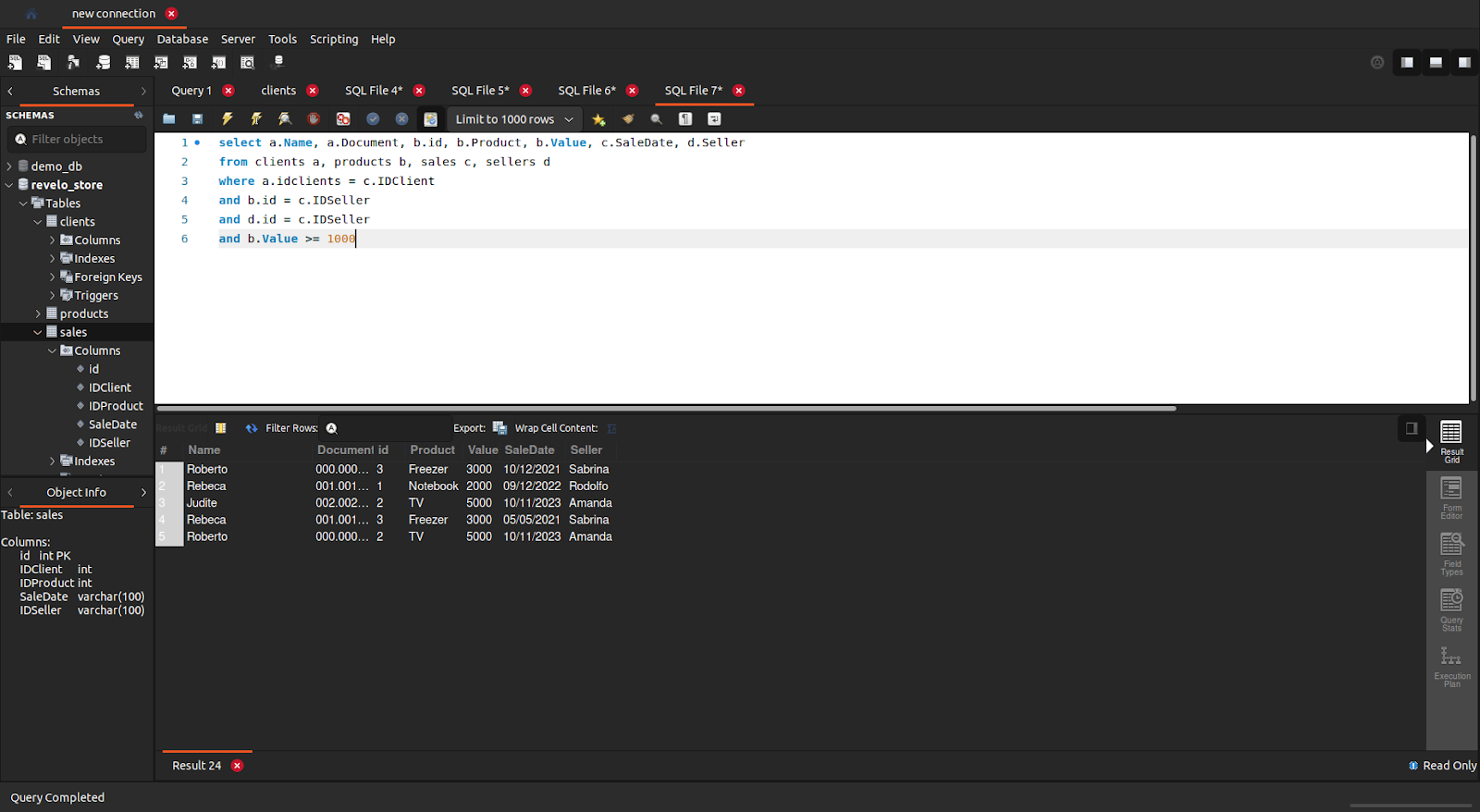The width and height of the screenshot is (1480, 812).
Task: Toggle autocommit mode icon
Action: coord(430,118)
